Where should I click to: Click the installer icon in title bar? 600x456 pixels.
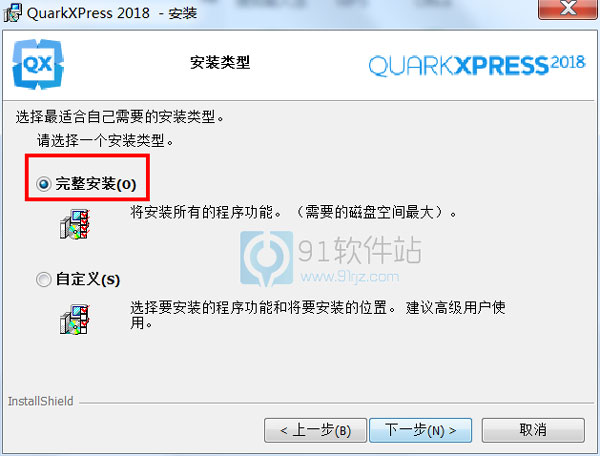(13, 13)
